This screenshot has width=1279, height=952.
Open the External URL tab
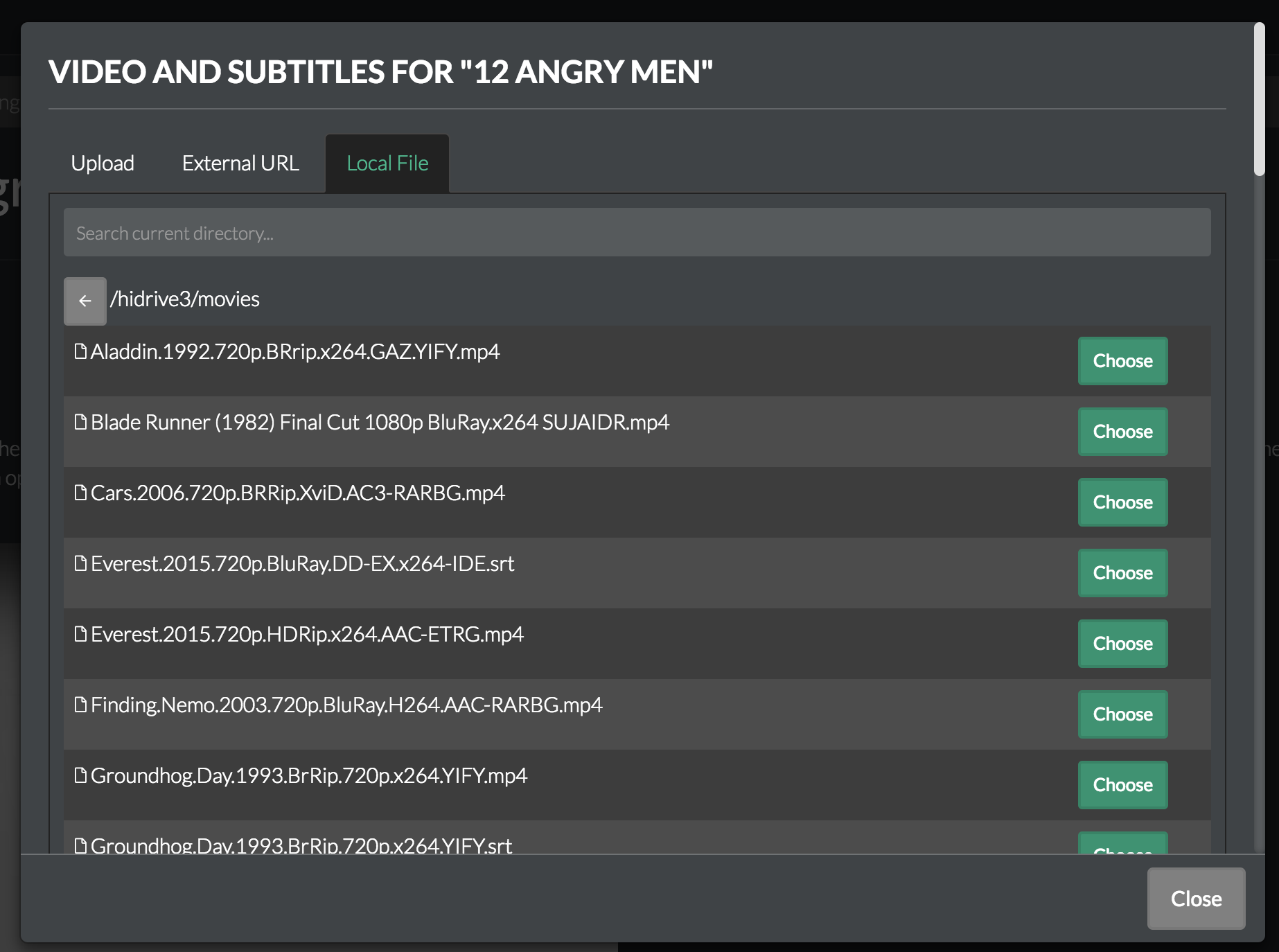[240, 164]
